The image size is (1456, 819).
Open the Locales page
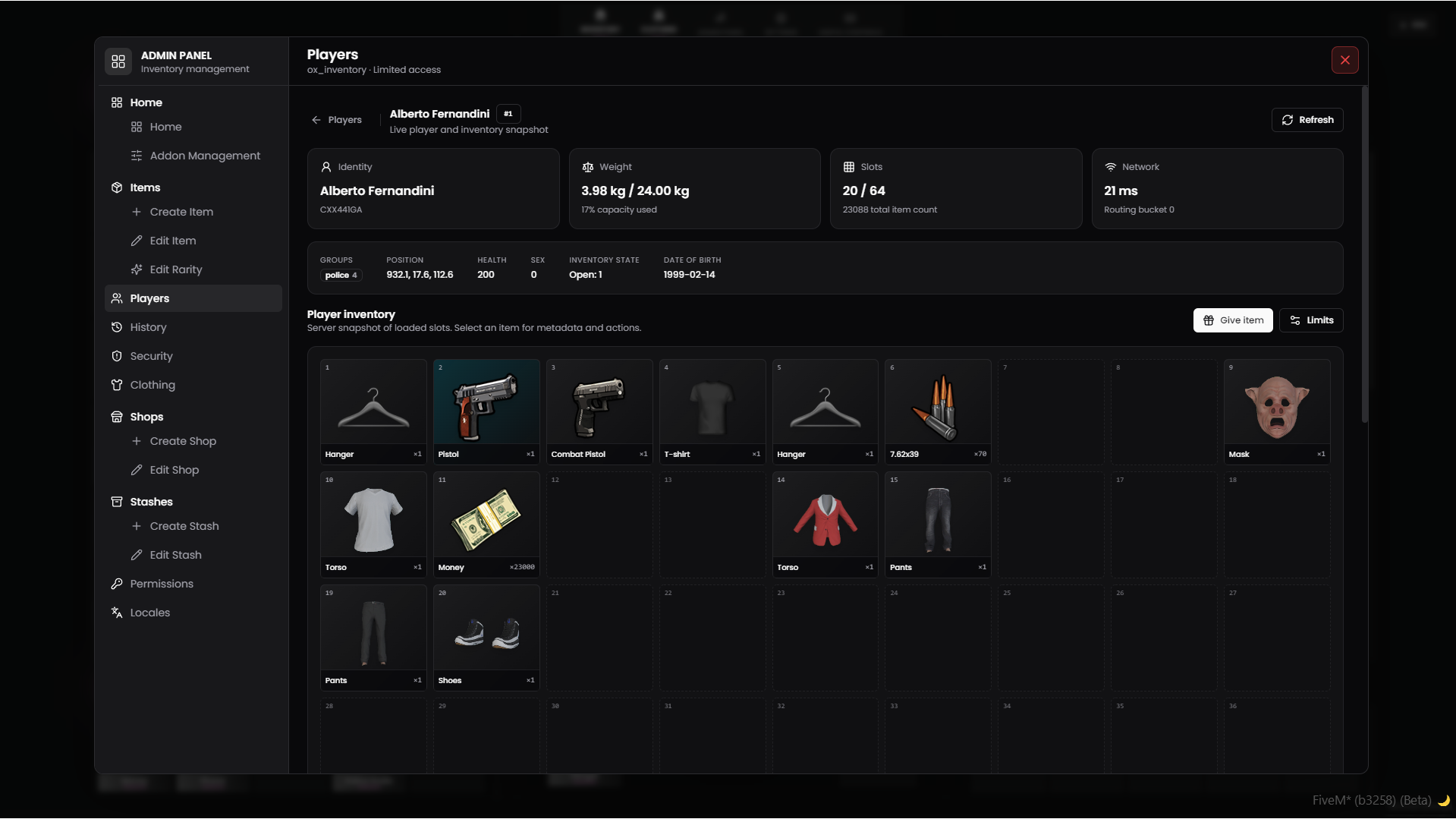coord(193,613)
